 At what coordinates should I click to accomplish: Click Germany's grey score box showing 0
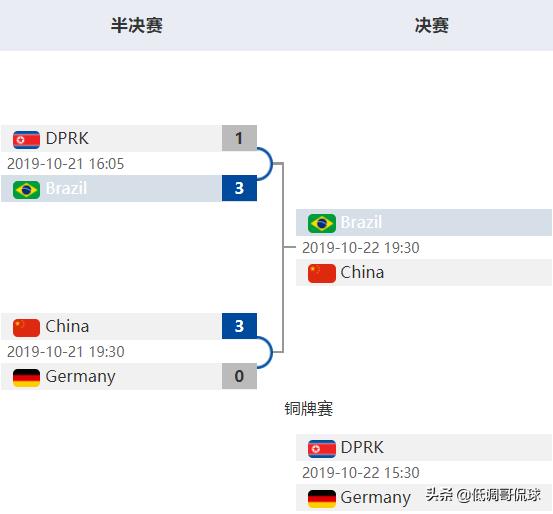239,376
